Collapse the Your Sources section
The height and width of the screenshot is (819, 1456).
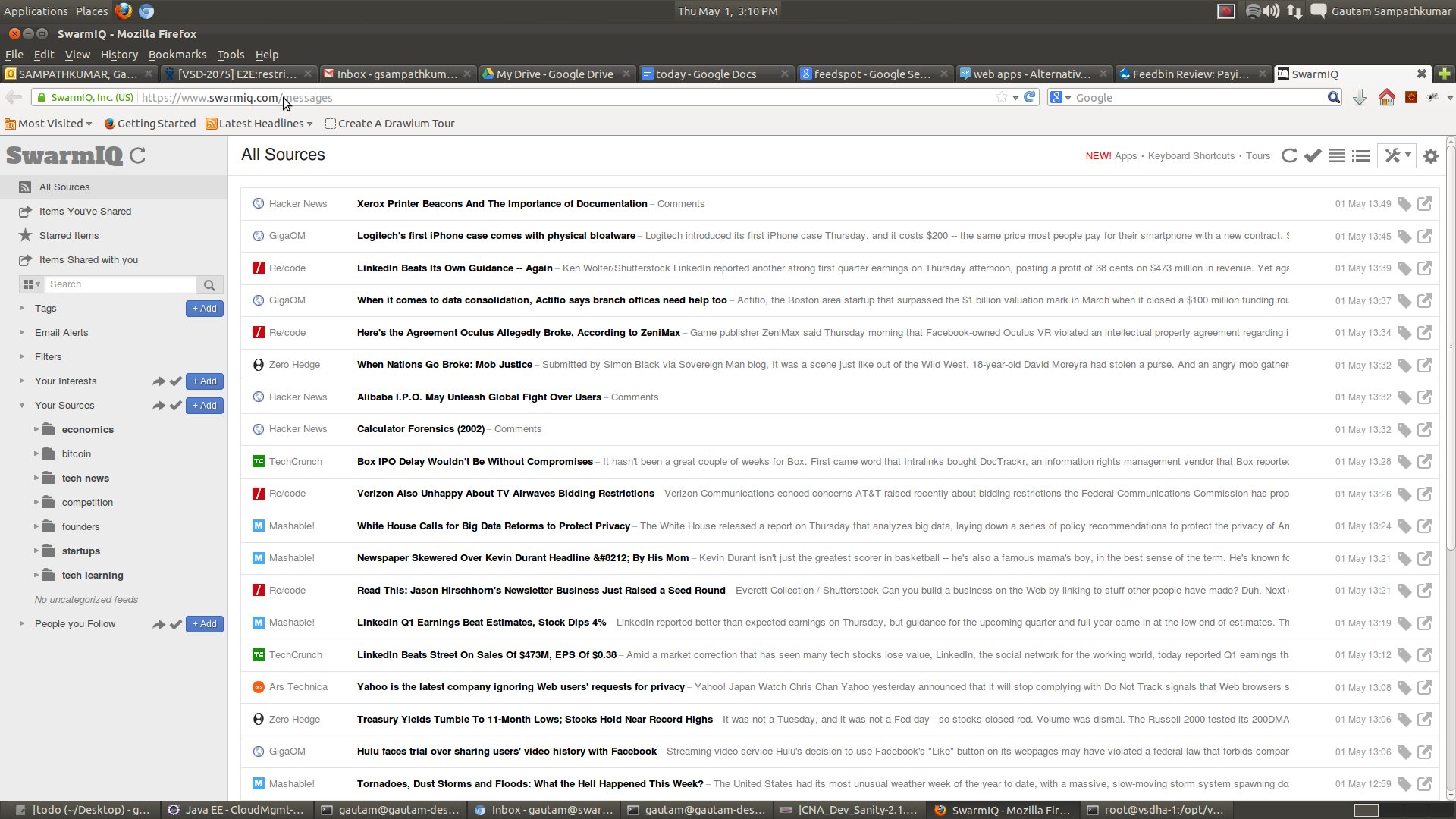click(22, 406)
